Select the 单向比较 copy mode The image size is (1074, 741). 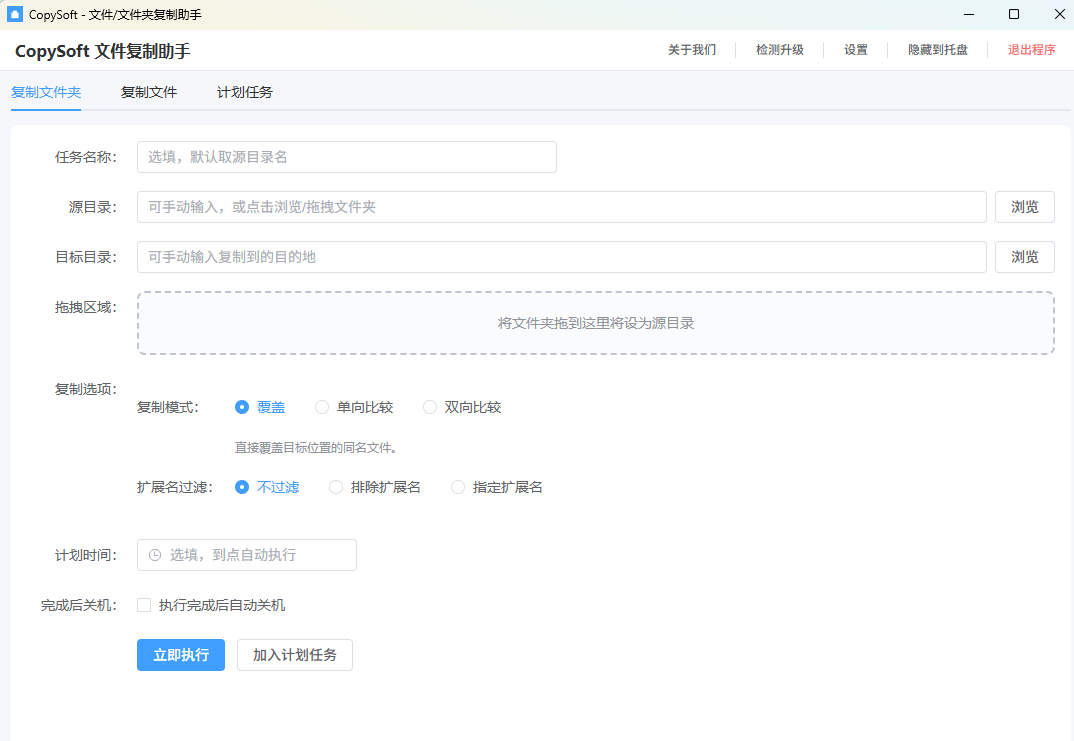point(353,407)
